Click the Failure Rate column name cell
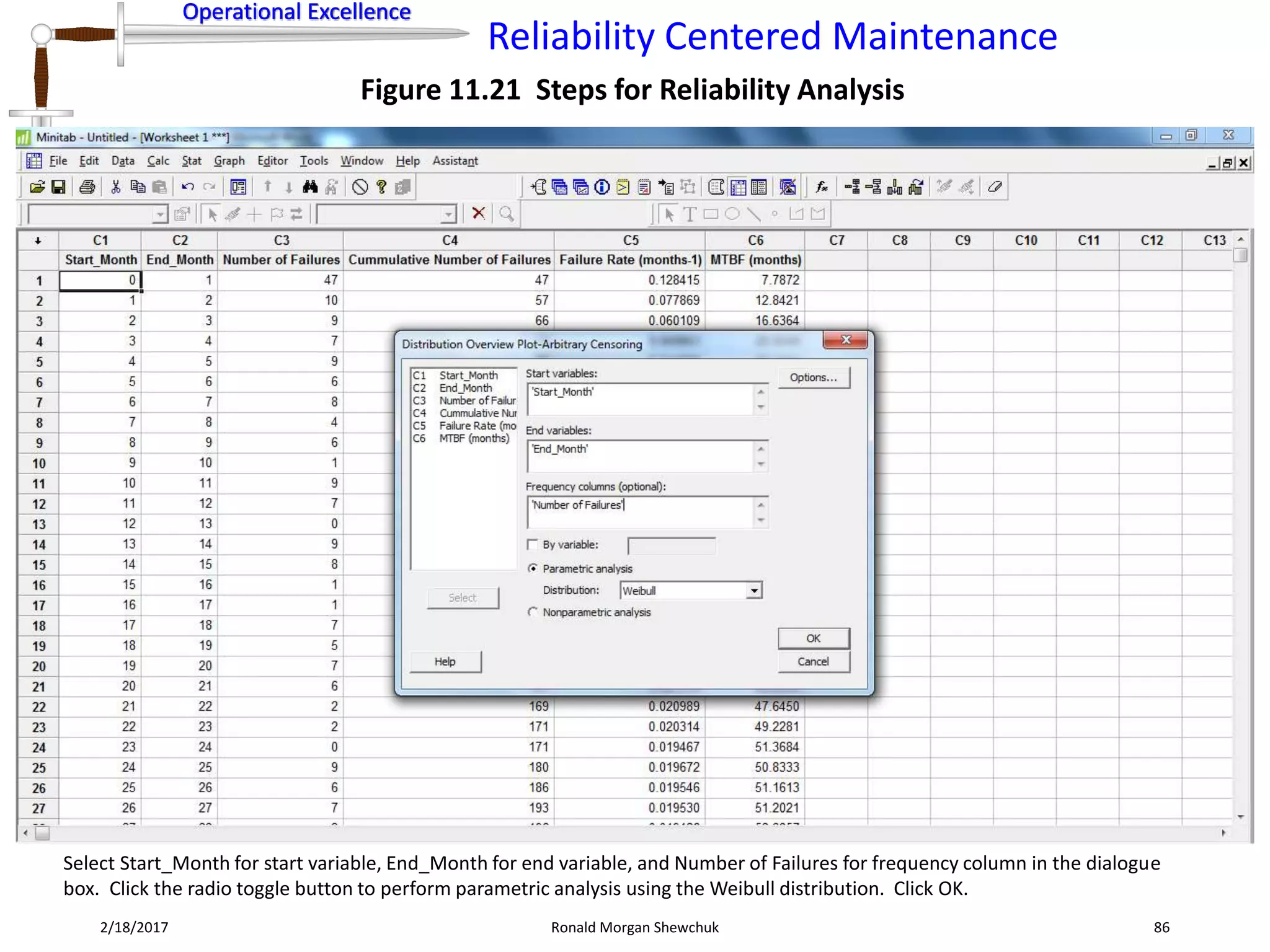This screenshot has width=1270, height=952. [x=630, y=260]
